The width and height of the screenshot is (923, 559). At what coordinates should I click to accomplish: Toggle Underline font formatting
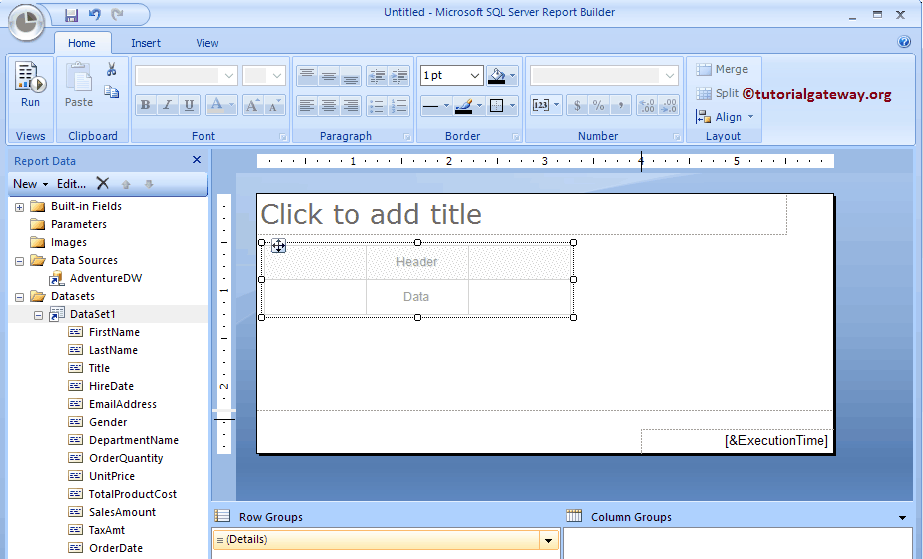[x=189, y=105]
